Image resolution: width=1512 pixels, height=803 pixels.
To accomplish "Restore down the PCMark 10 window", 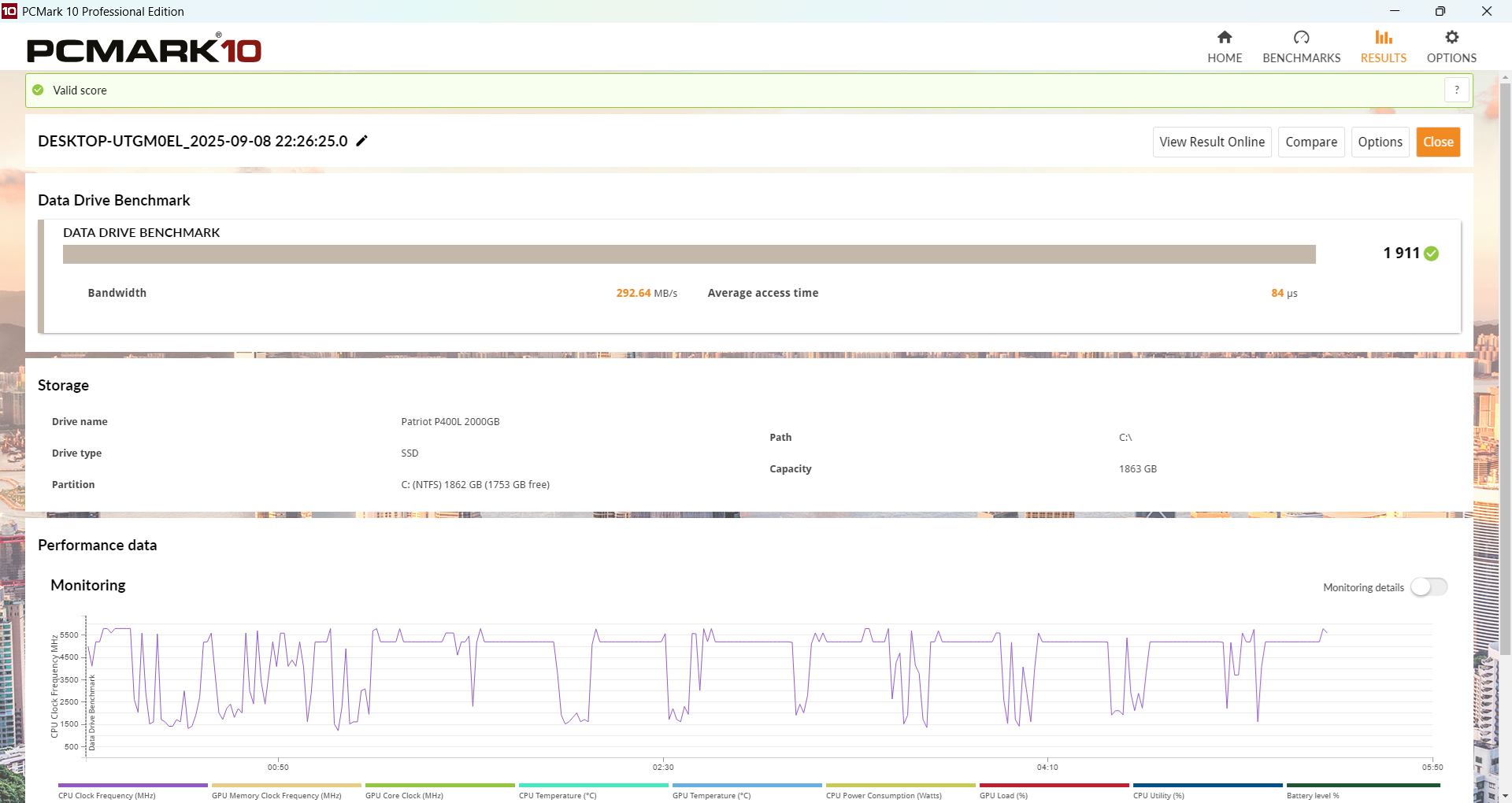I will pyautogui.click(x=1440, y=11).
